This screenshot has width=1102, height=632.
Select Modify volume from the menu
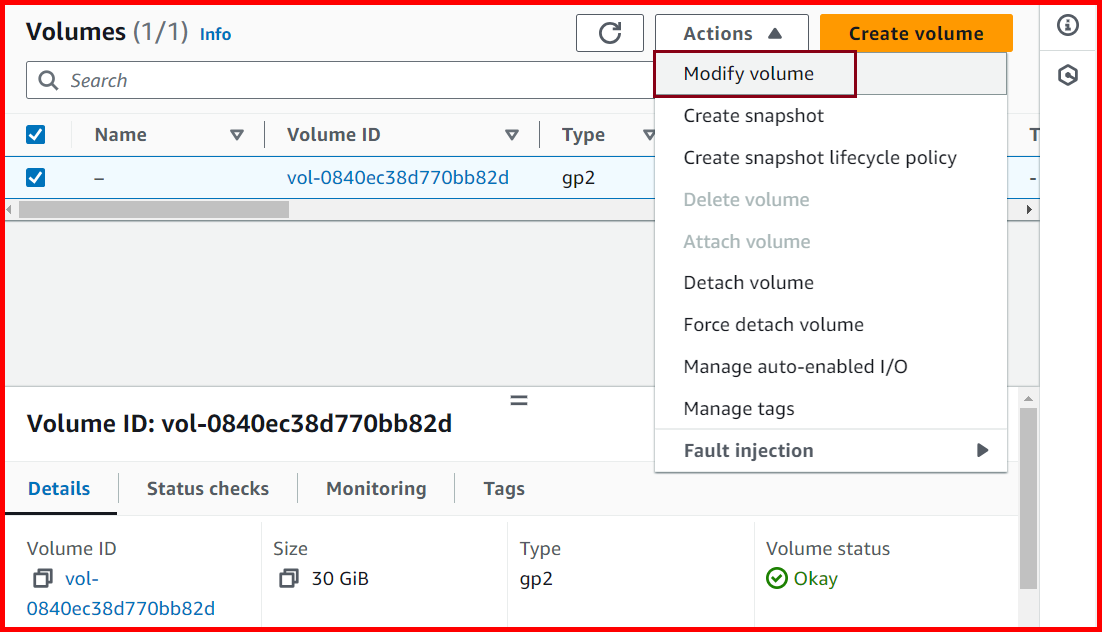[751, 73]
